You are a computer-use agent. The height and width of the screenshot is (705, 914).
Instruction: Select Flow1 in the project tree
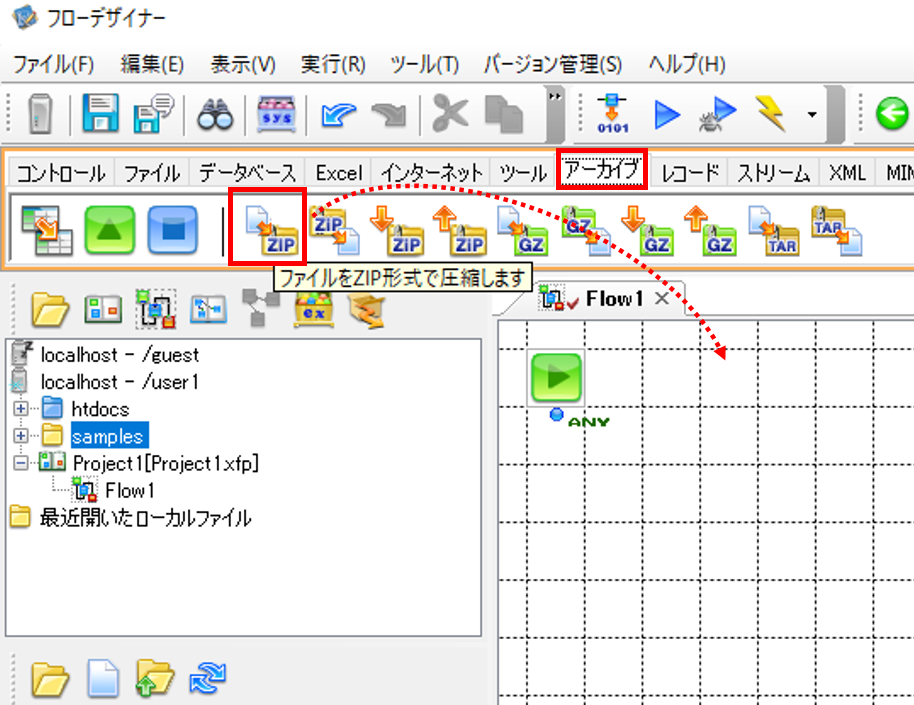coord(130,490)
